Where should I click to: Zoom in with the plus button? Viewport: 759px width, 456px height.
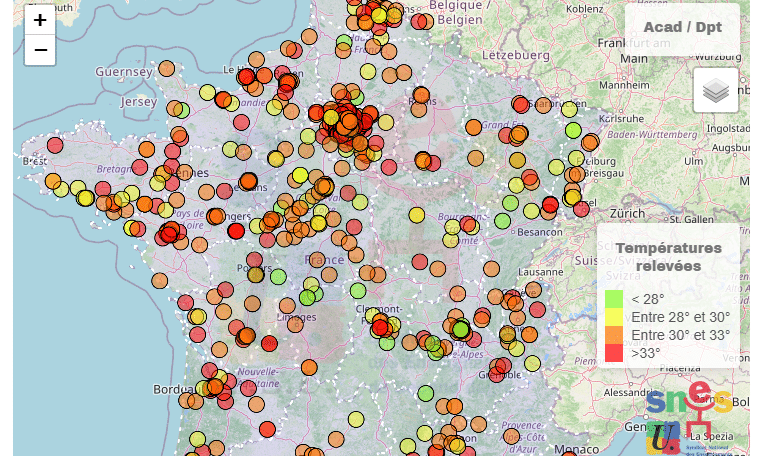tap(40, 20)
